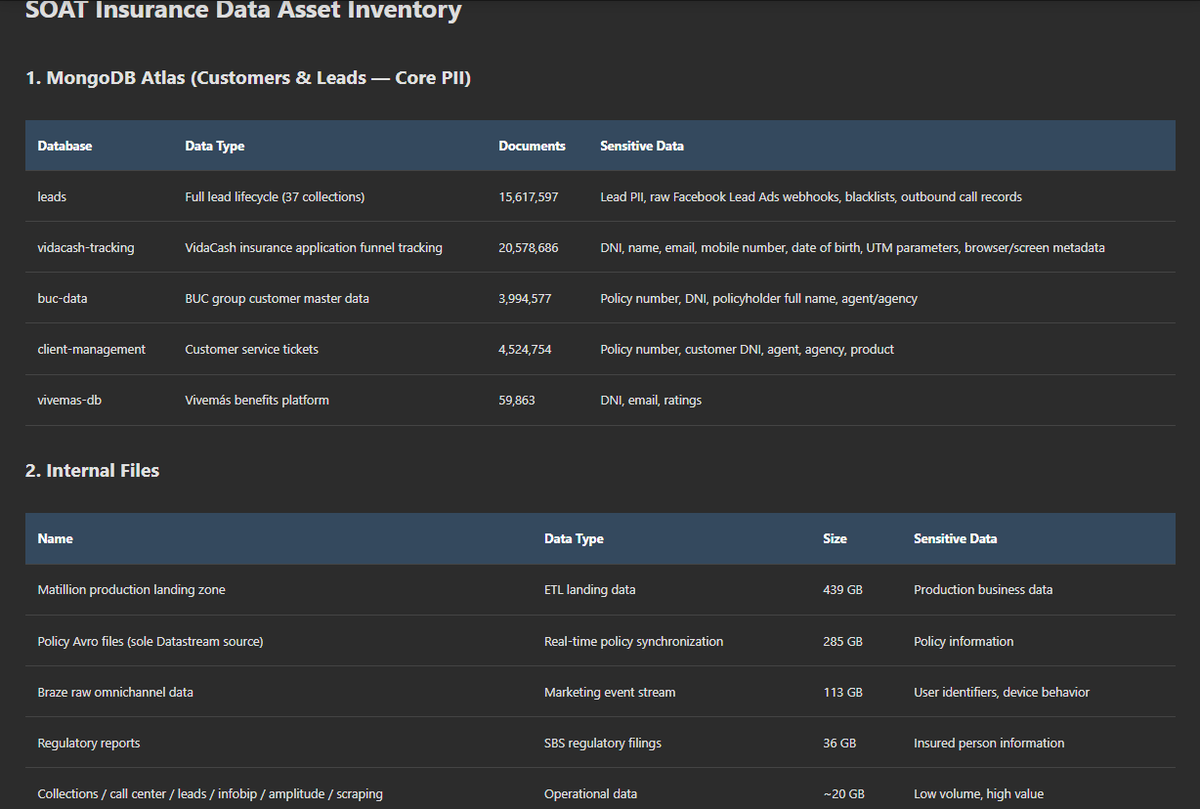Click the 20,578,686 documents value
1200x809 pixels.
coord(529,247)
